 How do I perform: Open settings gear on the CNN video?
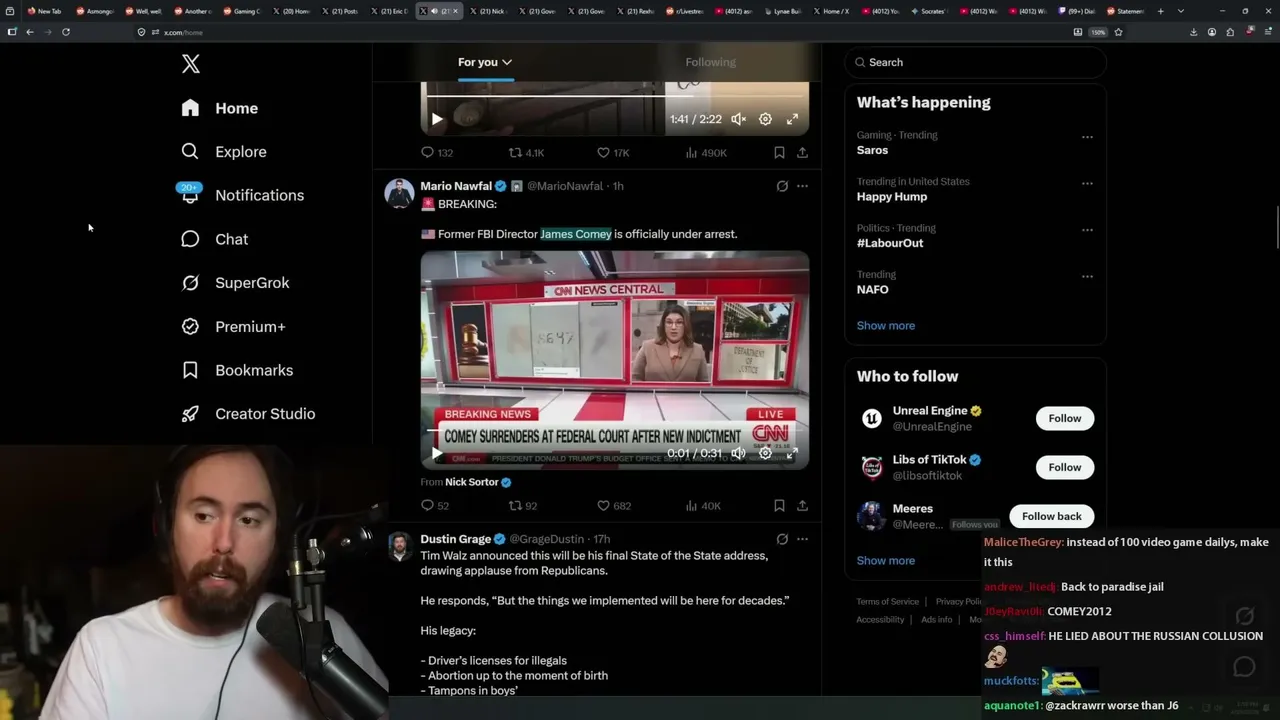pos(765,453)
